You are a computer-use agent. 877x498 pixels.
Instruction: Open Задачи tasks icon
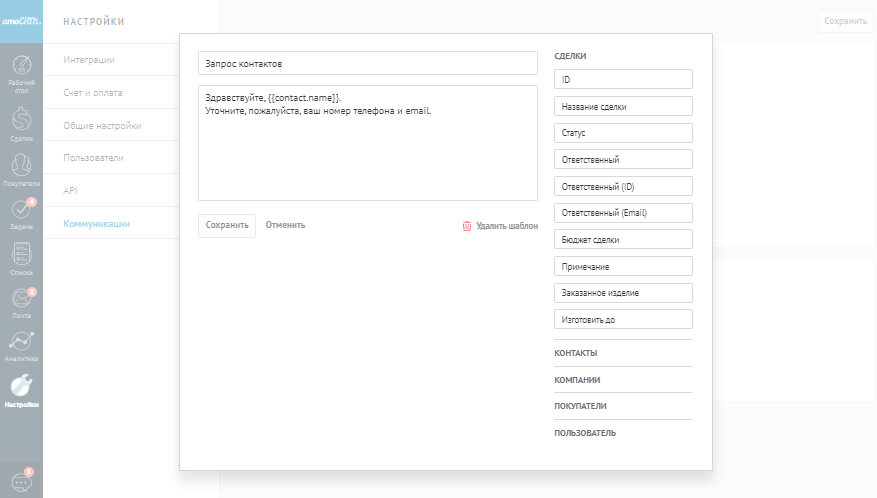pyautogui.click(x=21, y=211)
